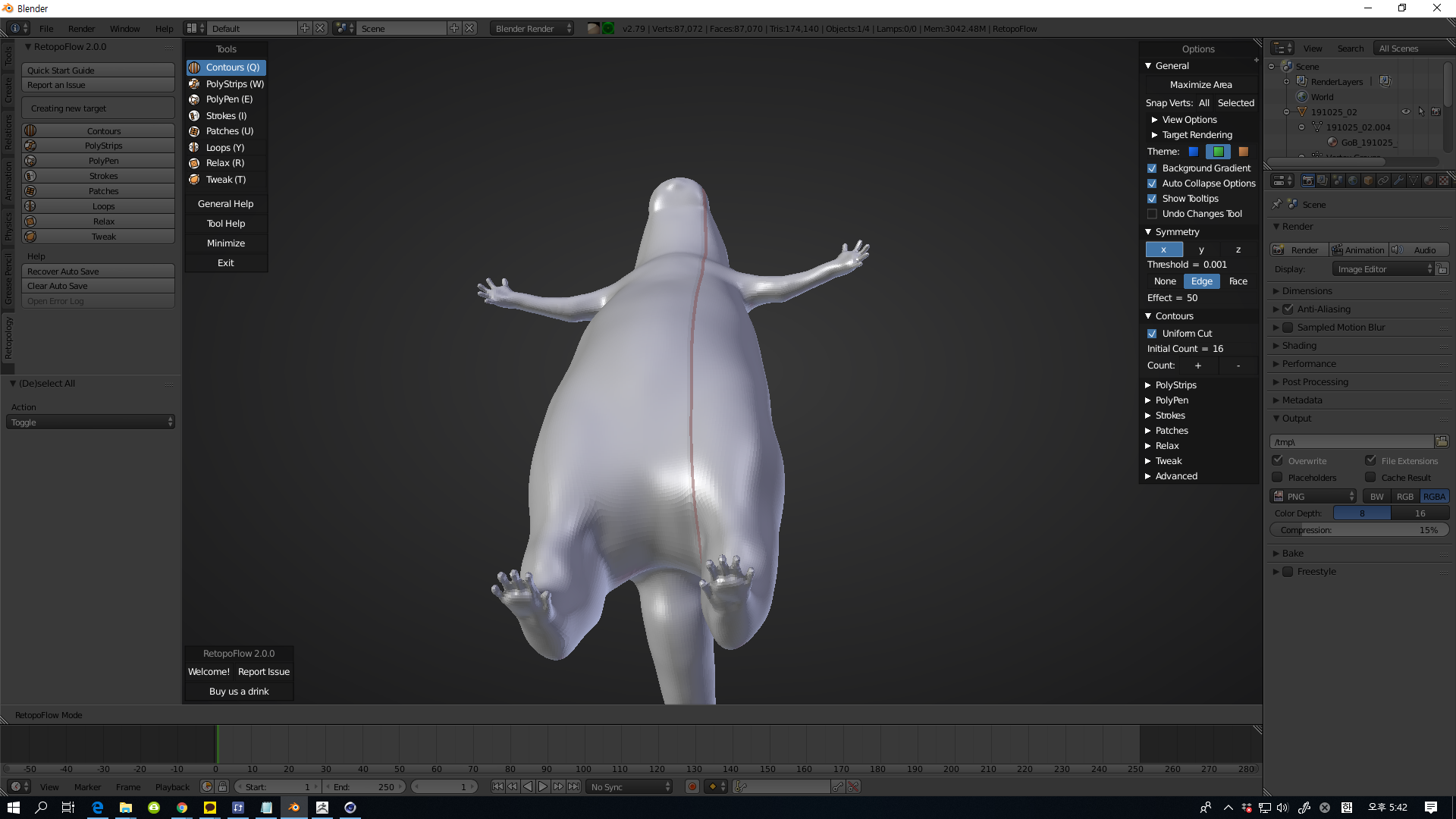The width and height of the screenshot is (1456, 819).
Task: Open the Texture properties checker icon
Action: click(x=1444, y=180)
